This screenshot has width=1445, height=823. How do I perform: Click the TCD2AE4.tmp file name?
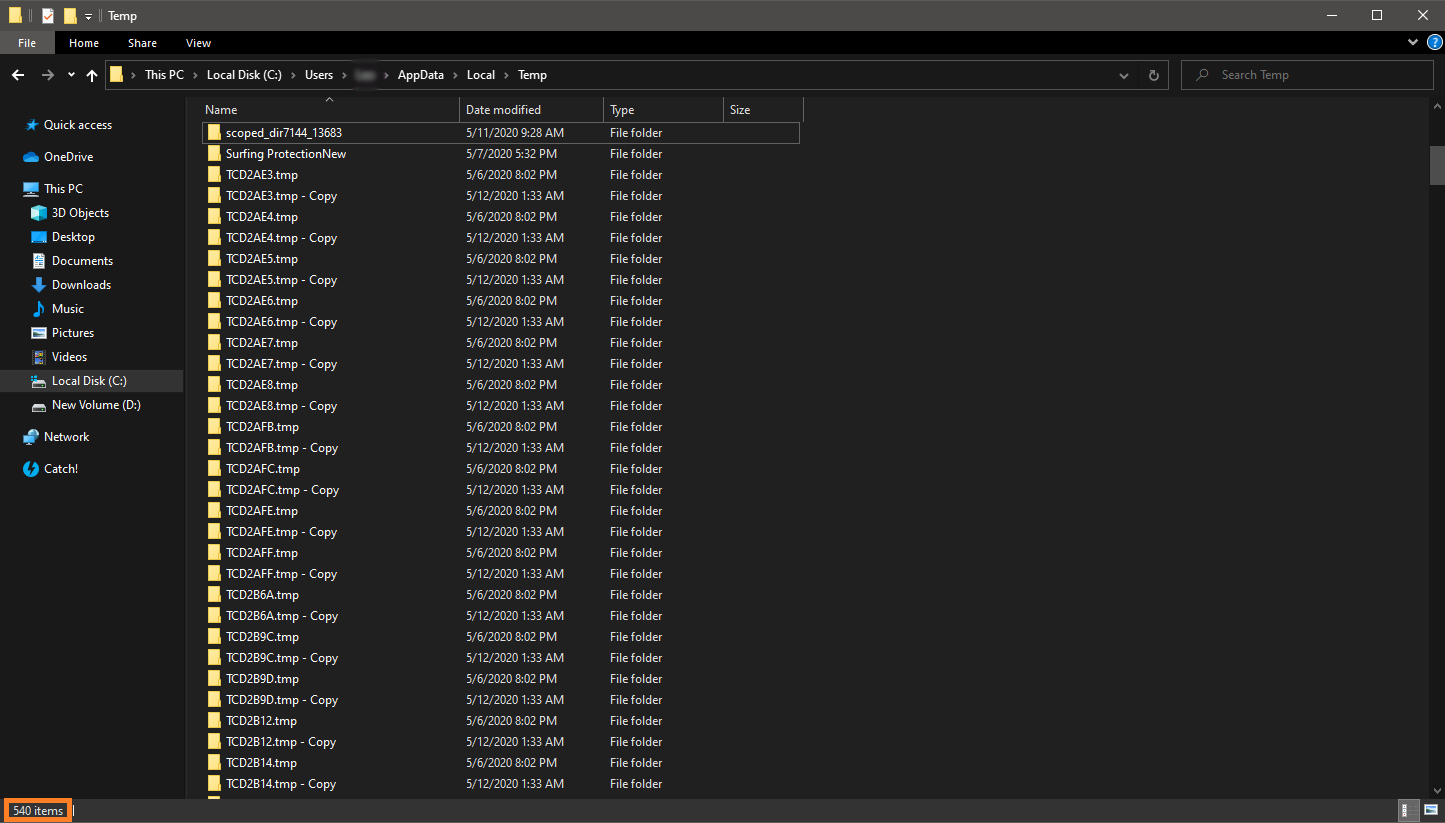click(262, 217)
